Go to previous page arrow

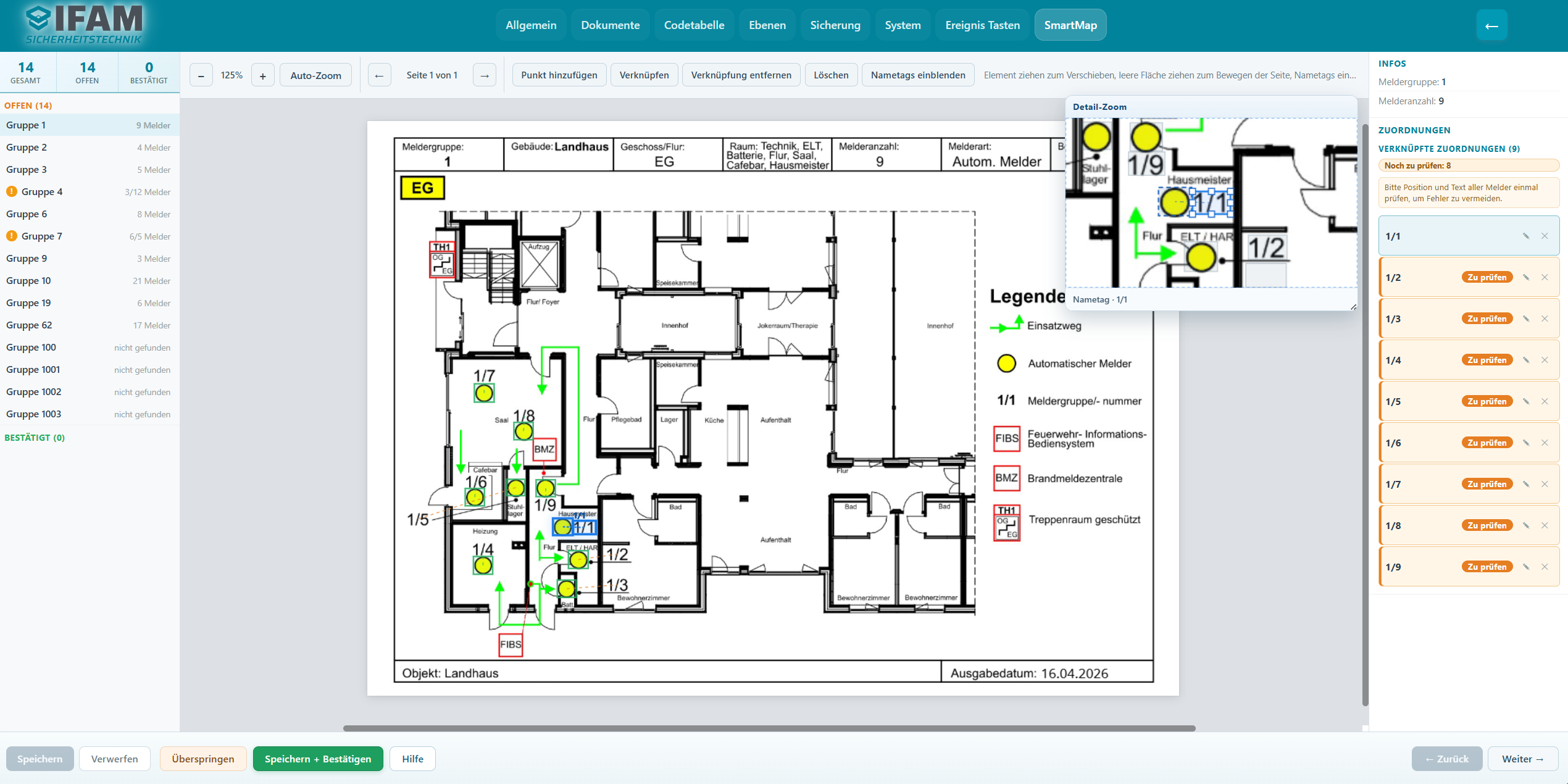click(x=379, y=75)
